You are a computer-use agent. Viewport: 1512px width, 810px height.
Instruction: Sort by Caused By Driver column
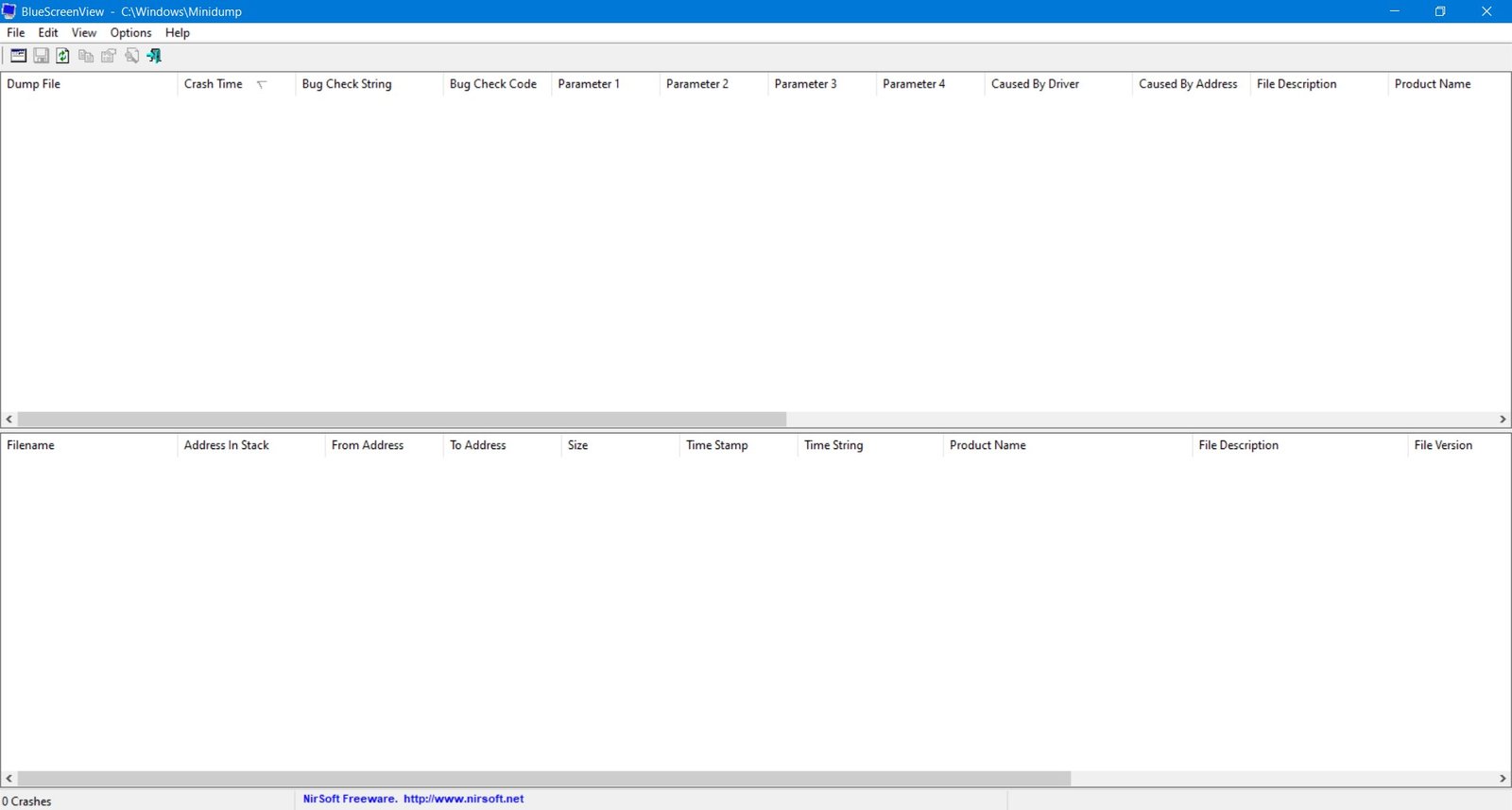[1035, 84]
